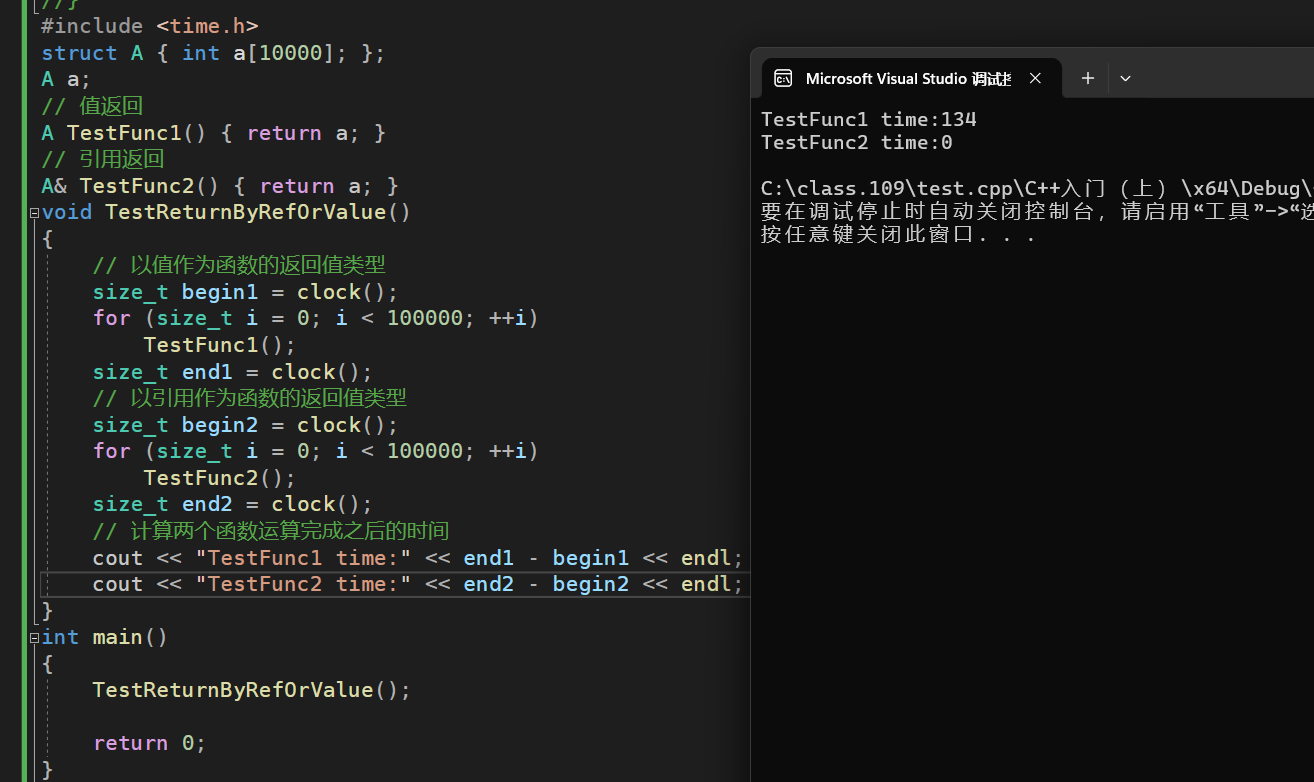The width and height of the screenshot is (1314, 782).
Task: Open a new terminal tab with plus button
Action: (1088, 78)
